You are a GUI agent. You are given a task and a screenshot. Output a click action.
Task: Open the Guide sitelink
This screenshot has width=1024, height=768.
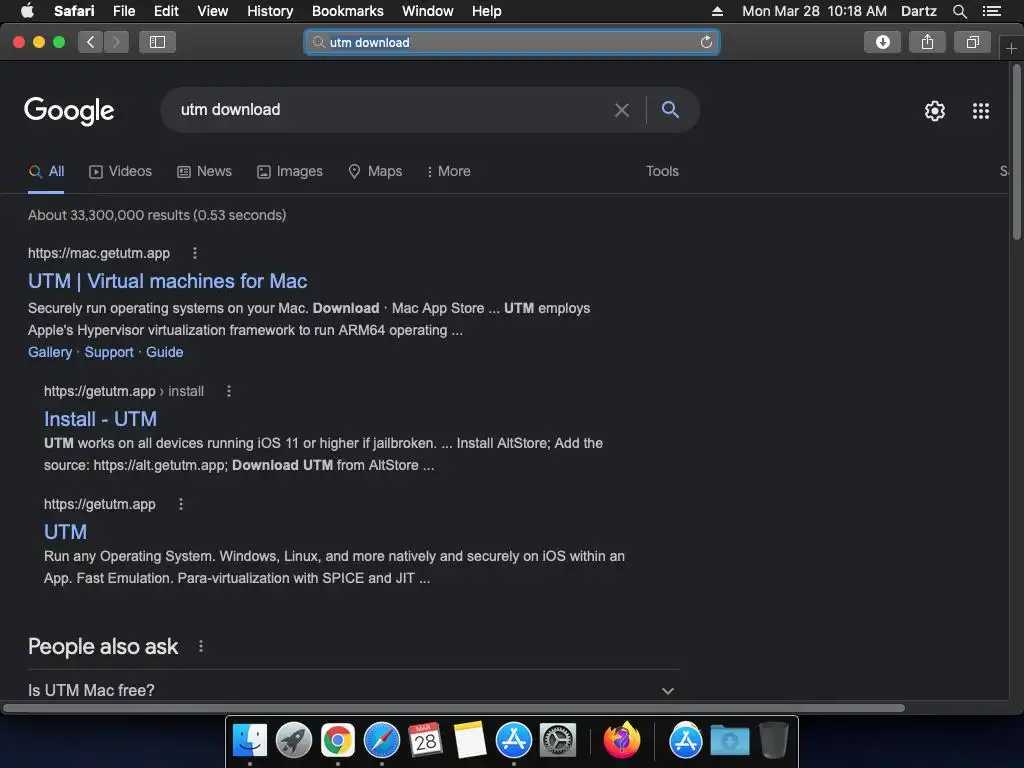[x=165, y=352]
